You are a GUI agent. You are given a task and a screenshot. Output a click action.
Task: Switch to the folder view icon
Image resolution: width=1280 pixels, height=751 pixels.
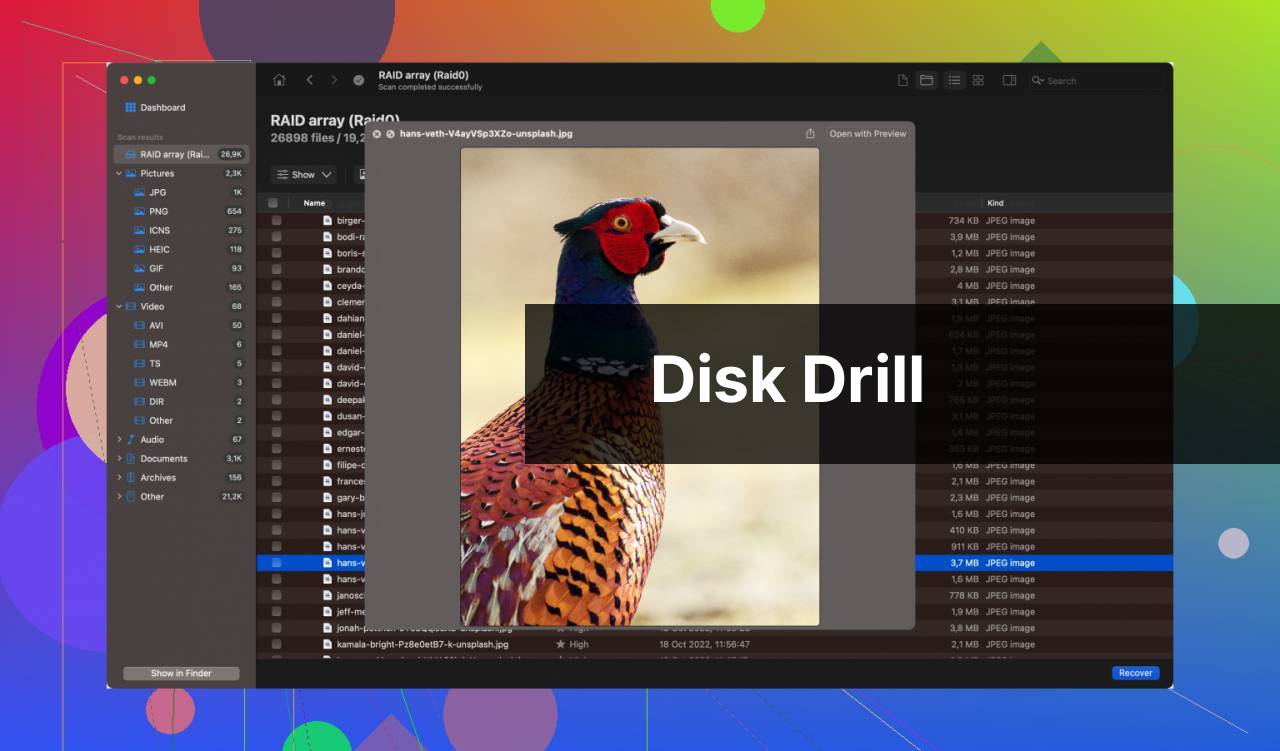point(927,80)
